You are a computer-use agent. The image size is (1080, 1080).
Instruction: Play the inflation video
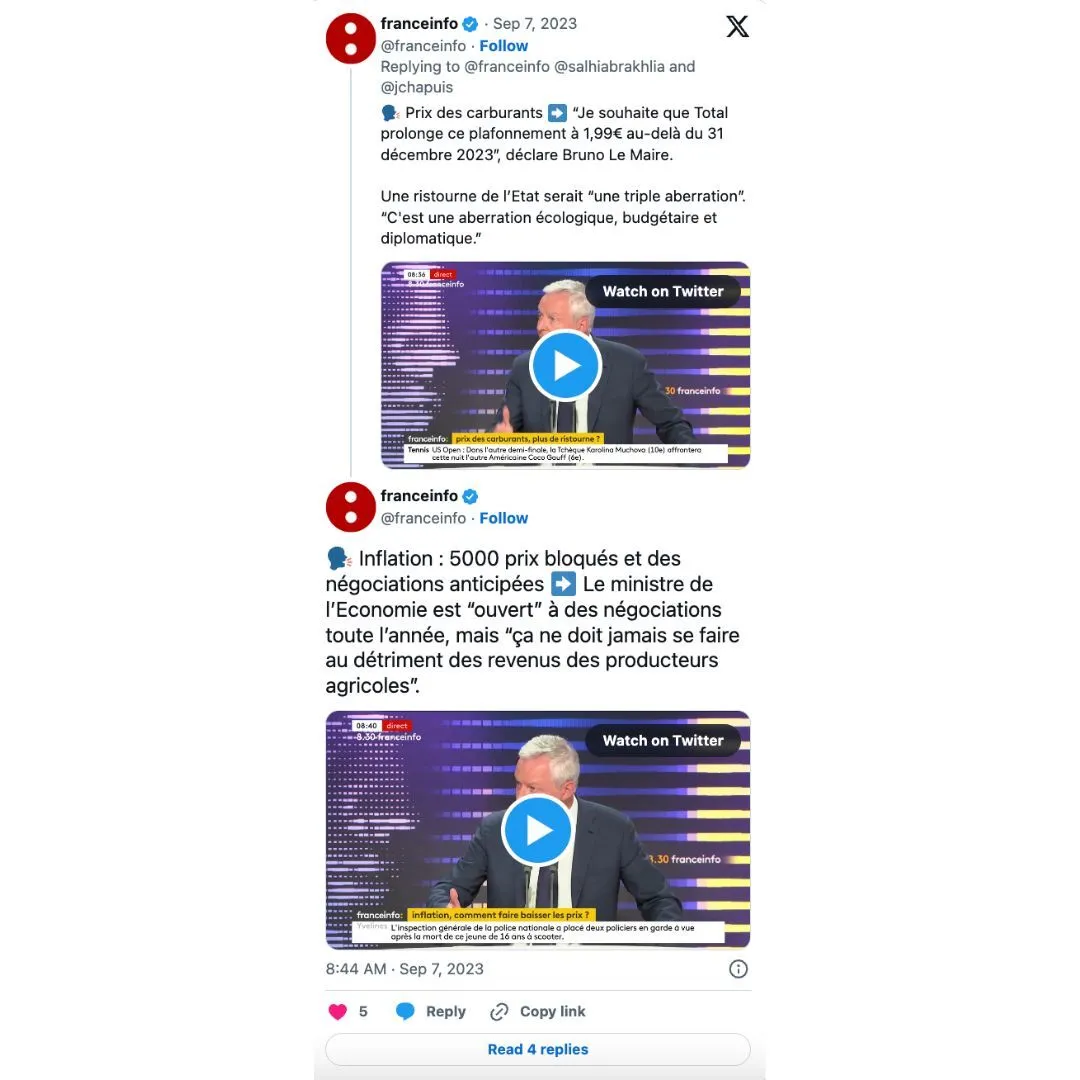coord(538,830)
